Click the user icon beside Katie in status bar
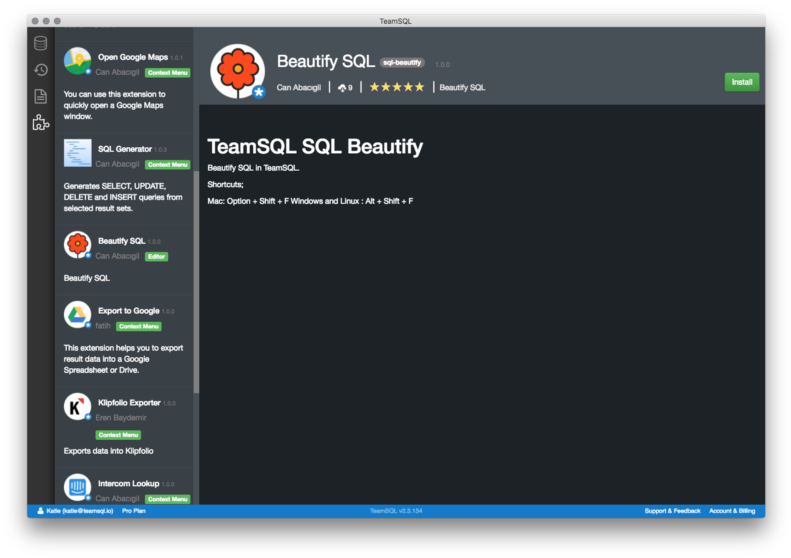 point(40,511)
